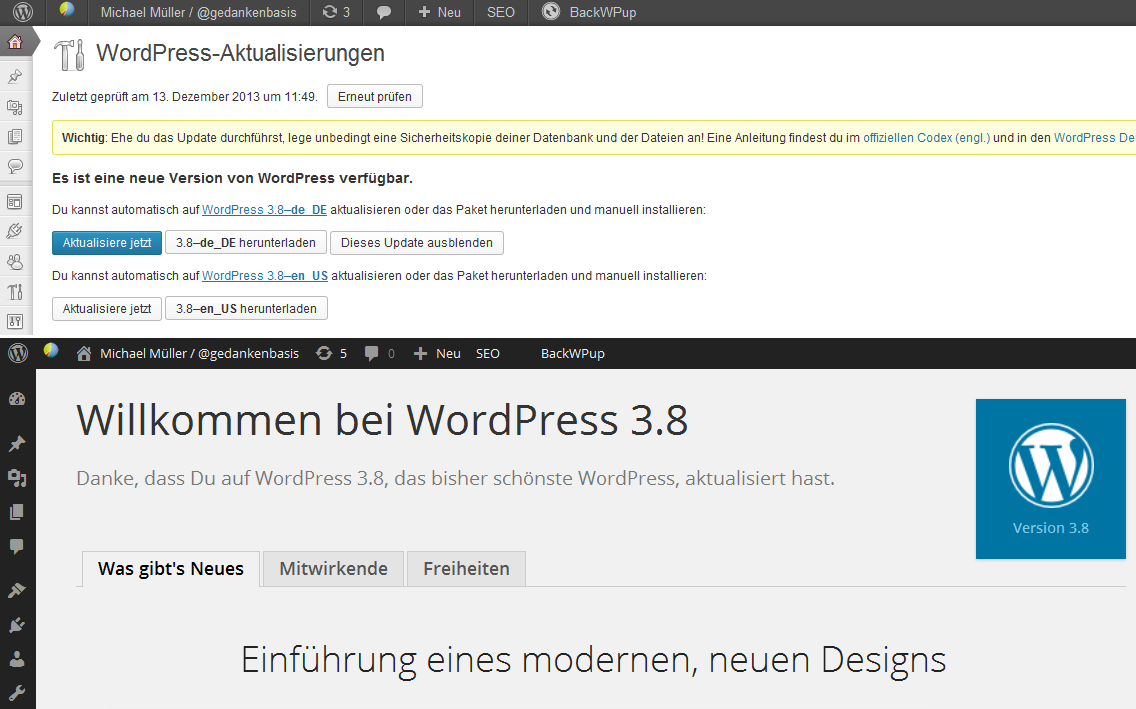Viewport: 1136px width, 709px height.
Task: Click 'Es ist eine neue Version' notice text
Action: pyautogui.click(x=232, y=178)
